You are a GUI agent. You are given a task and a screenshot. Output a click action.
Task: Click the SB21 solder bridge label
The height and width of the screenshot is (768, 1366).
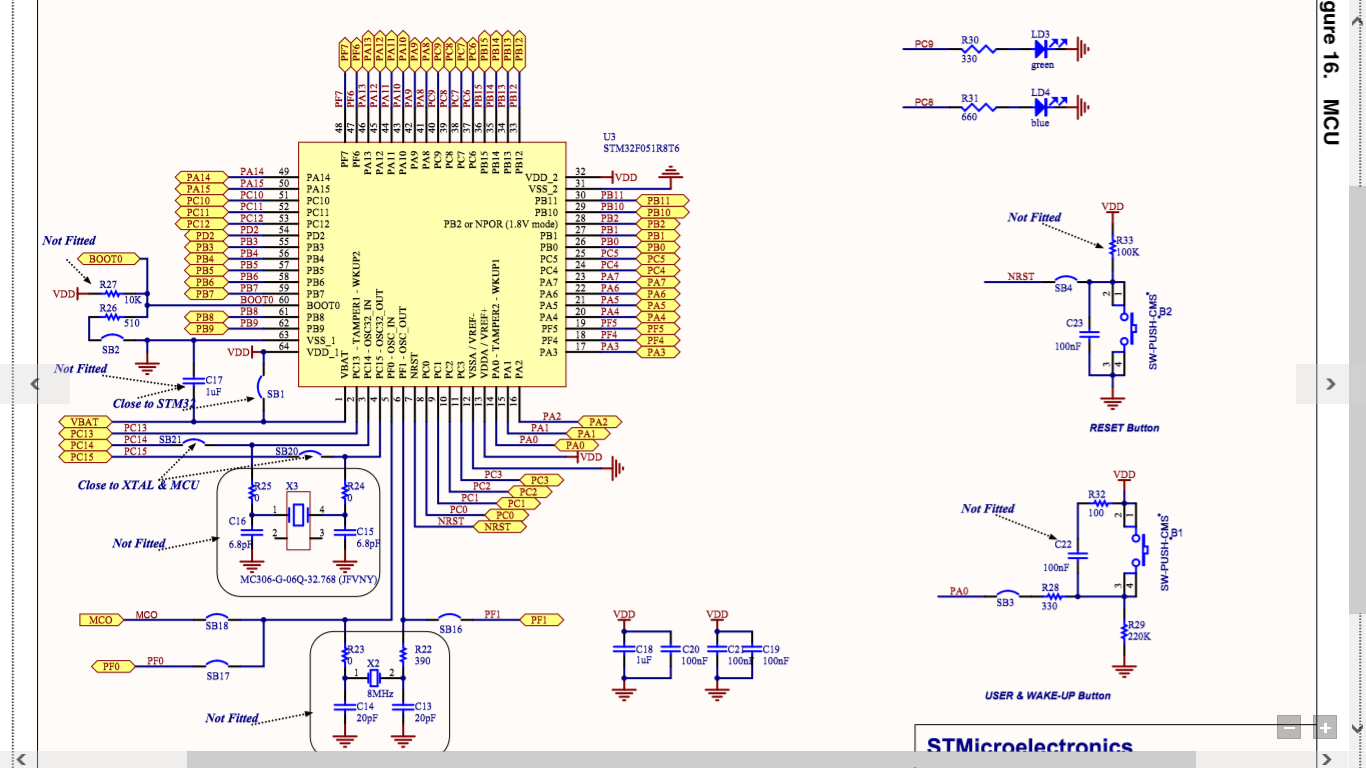pyautogui.click(x=171, y=440)
